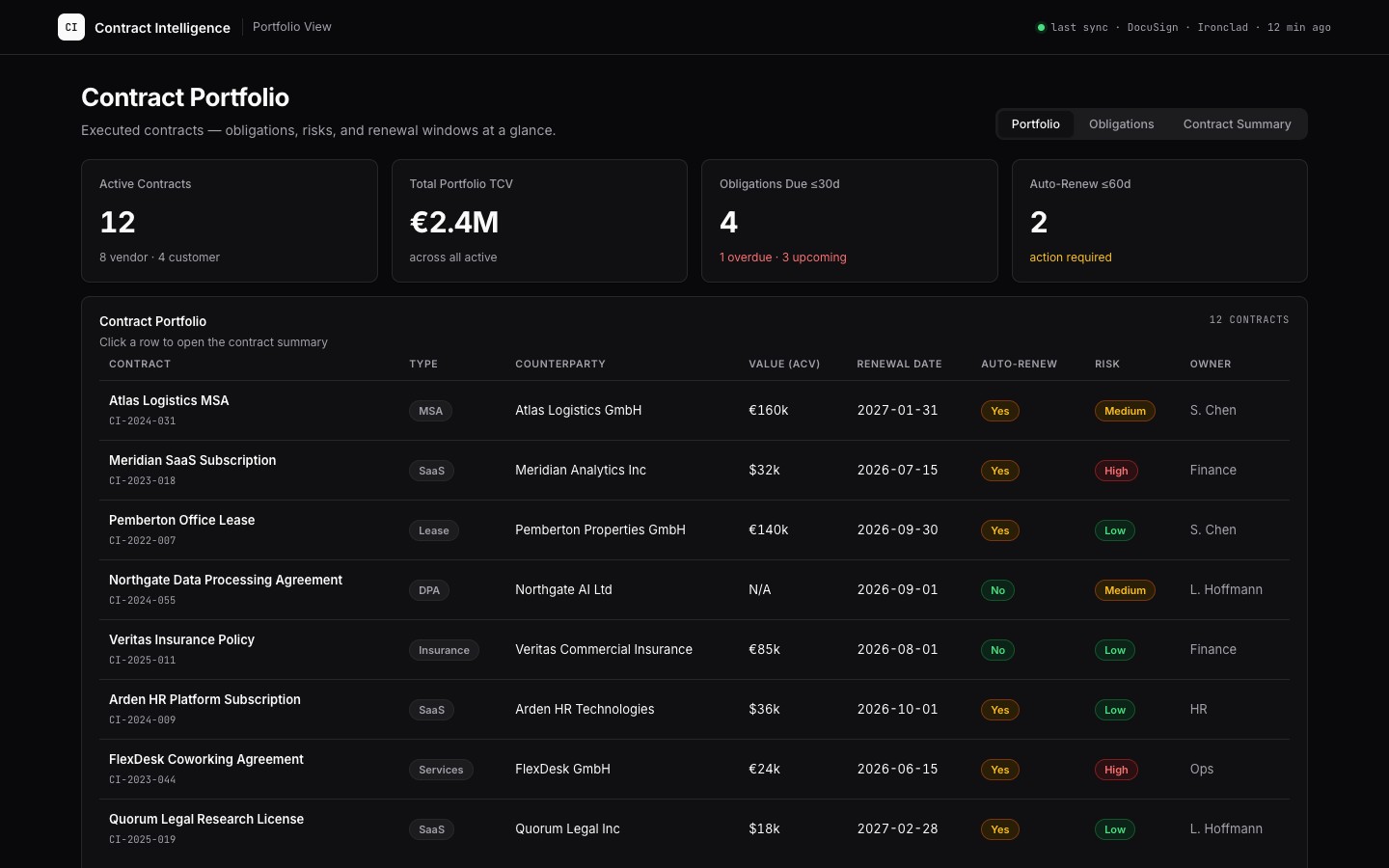Viewport: 1389px width, 868px height.
Task: Click the Risk column header
Action: pyautogui.click(x=1107, y=365)
